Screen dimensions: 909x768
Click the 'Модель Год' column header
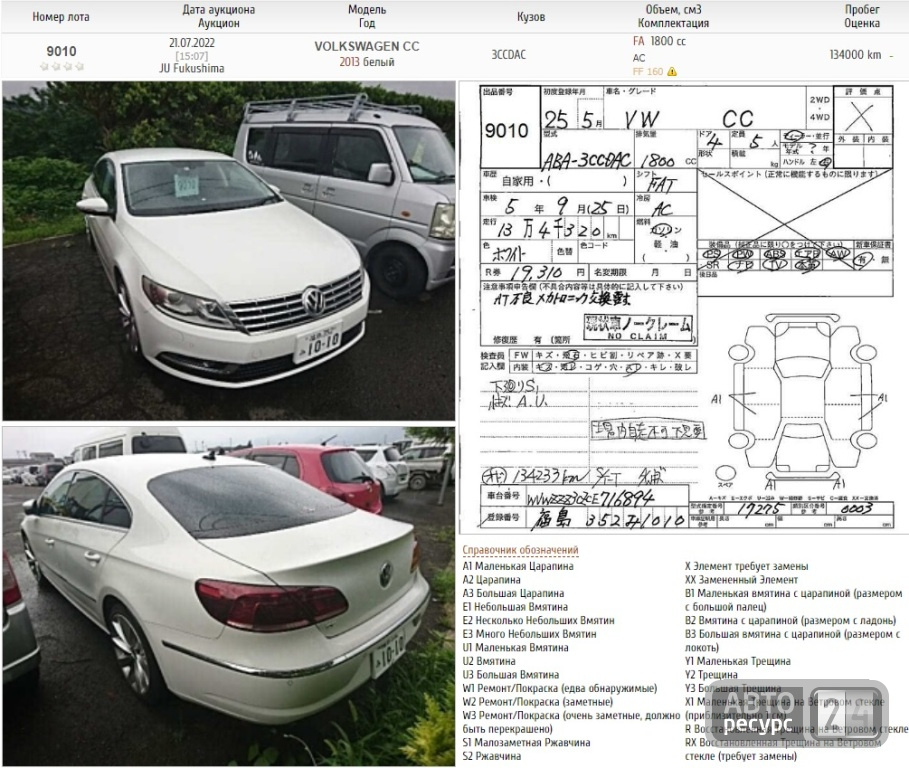(x=367, y=16)
